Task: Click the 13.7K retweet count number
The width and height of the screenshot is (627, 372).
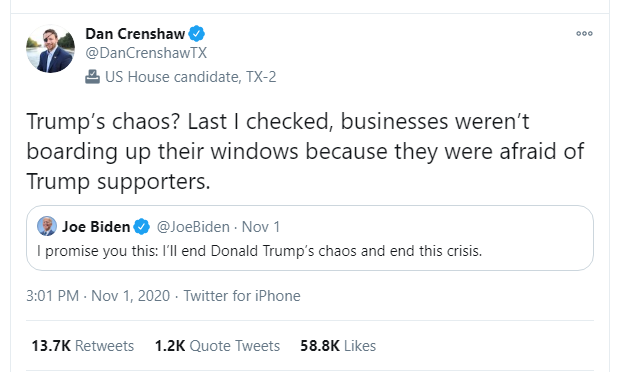Action: point(51,346)
